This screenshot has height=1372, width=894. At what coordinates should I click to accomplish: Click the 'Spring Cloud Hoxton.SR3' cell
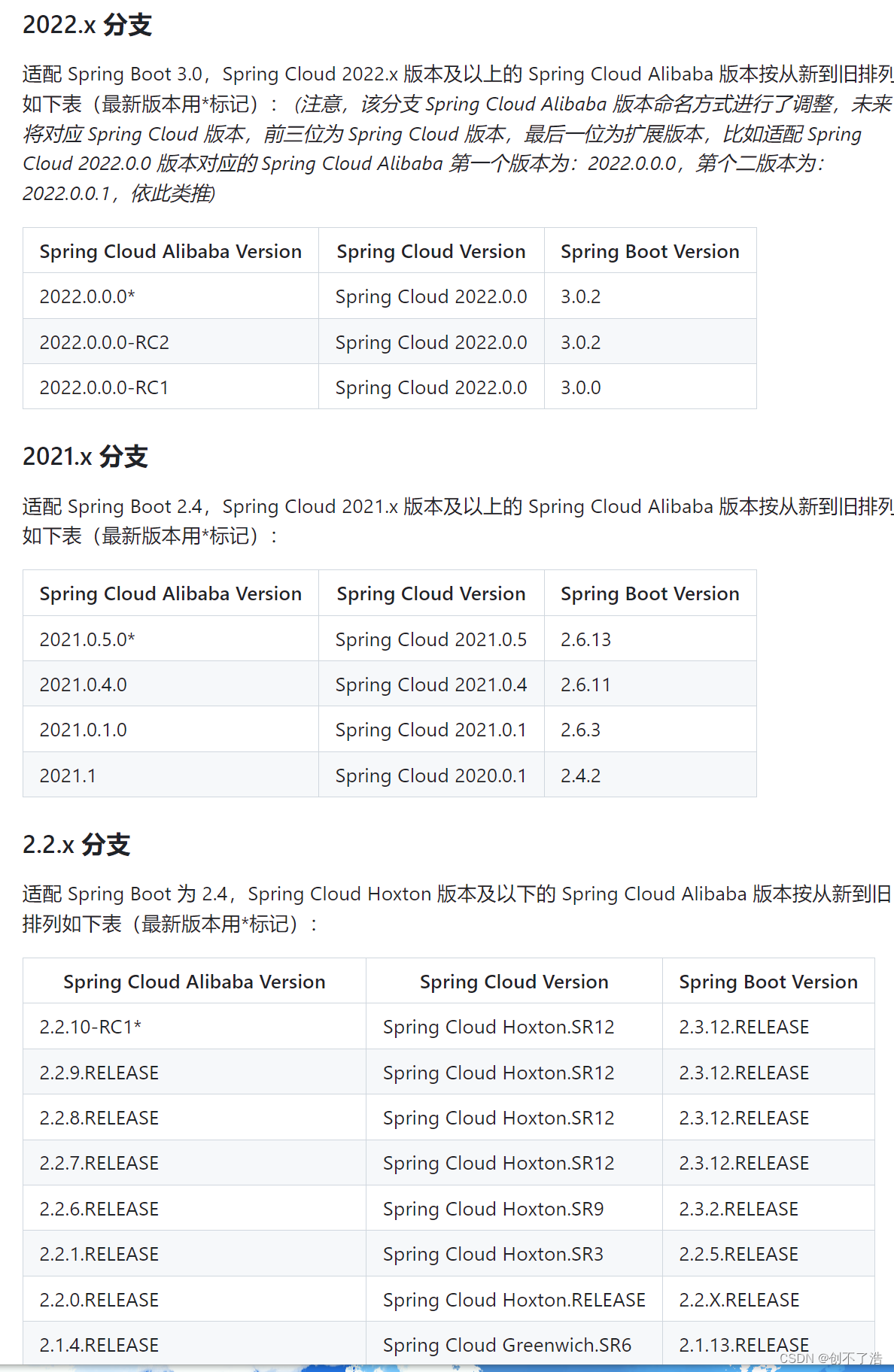pyautogui.click(x=514, y=1254)
